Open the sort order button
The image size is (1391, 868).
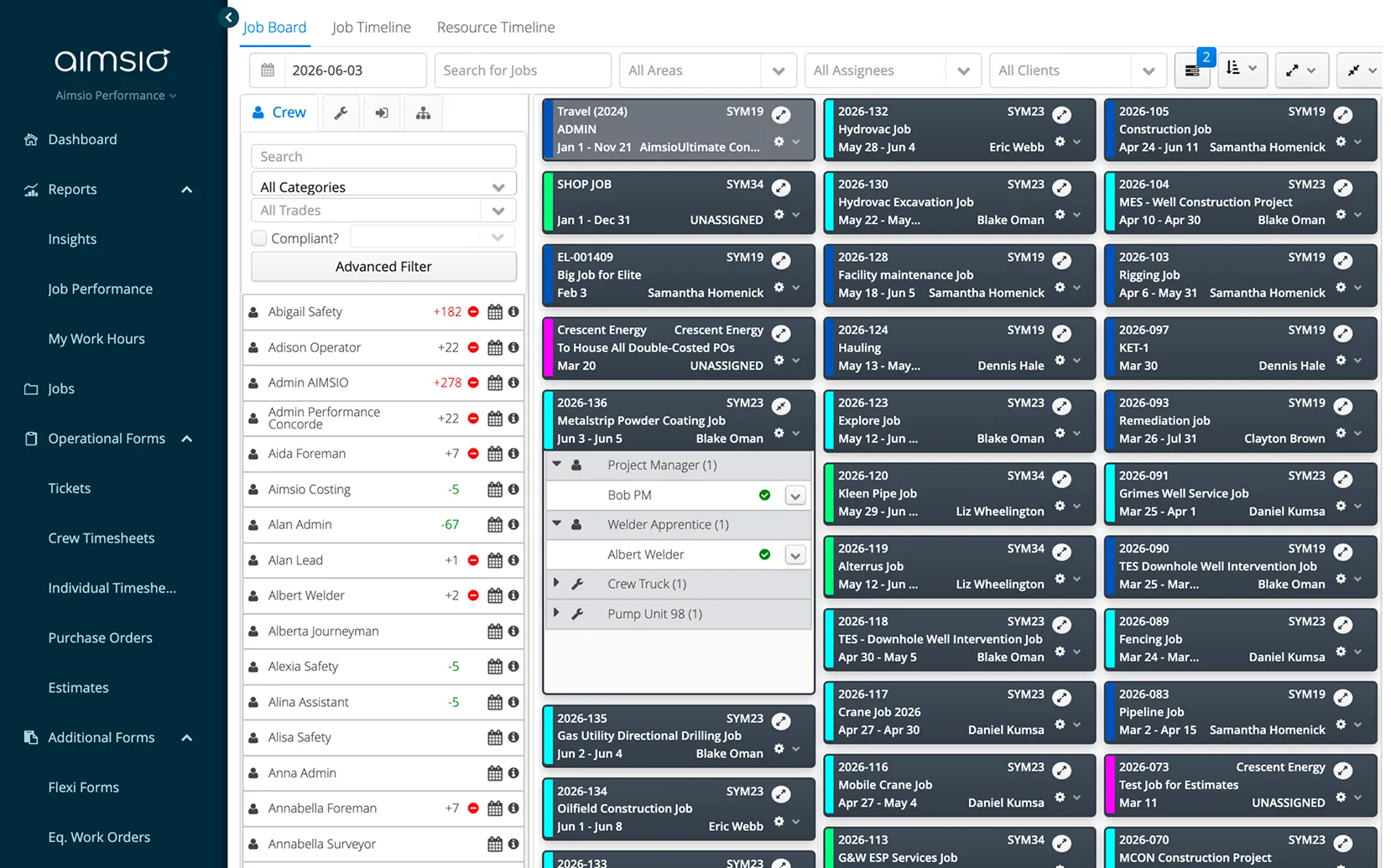(1241, 69)
